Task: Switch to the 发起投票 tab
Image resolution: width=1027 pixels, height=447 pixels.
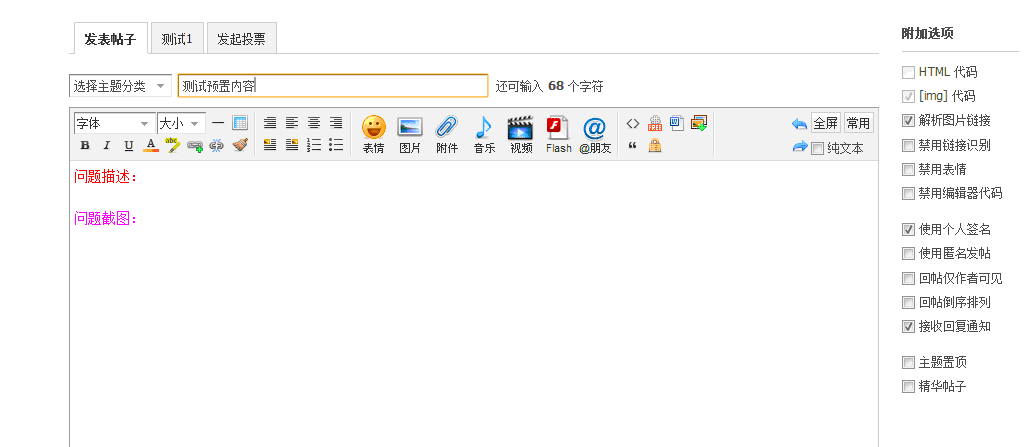Action: [x=242, y=39]
